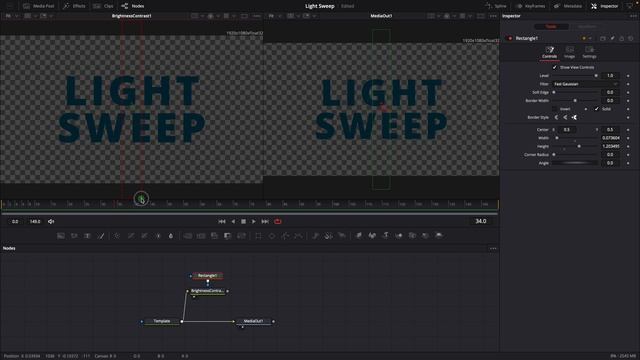Add a Merge node from the toolbar
The width and height of the screenshot is (640, 360).
tap(188, 236)
